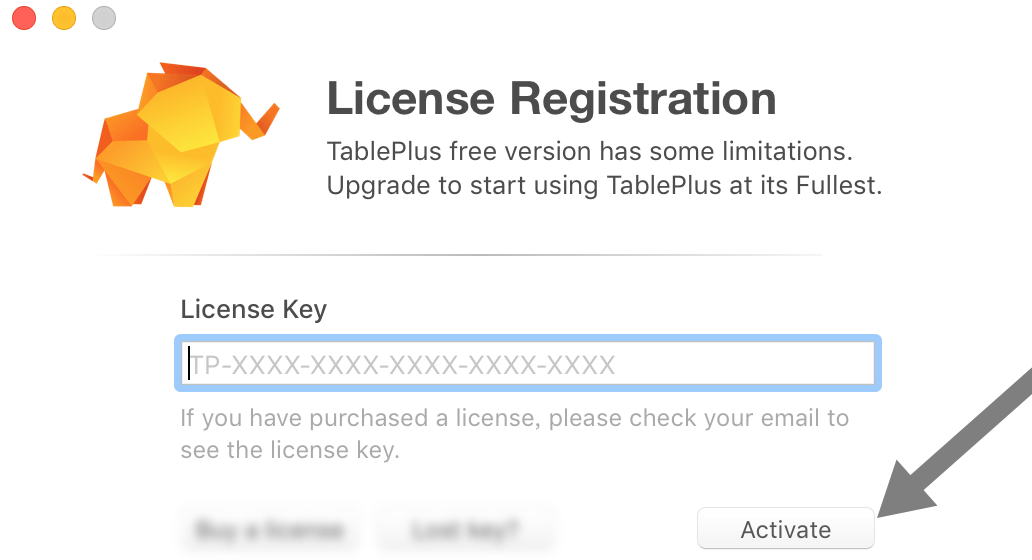Focus the License Key input field
Screen dimensions: 1032x560
point(528,364)
